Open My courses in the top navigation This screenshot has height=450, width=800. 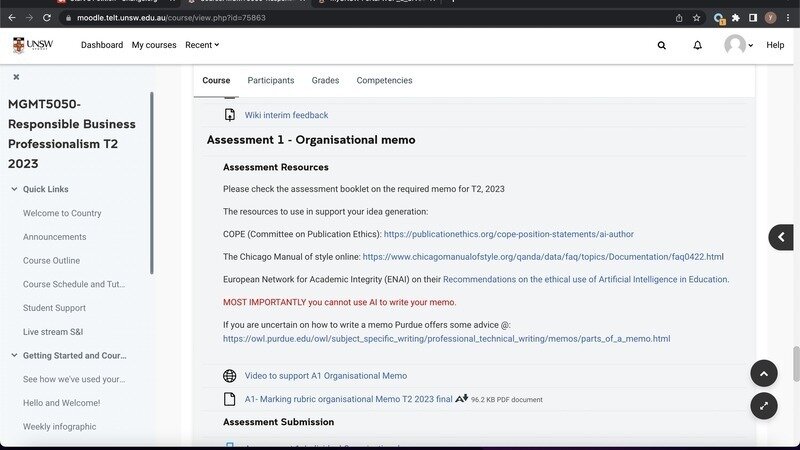[x=154, y=45]
